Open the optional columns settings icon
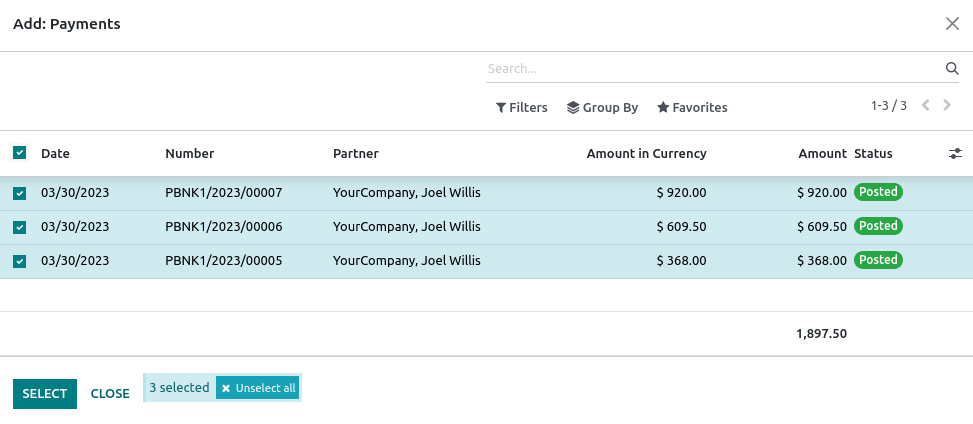The height and width of the screenshot is (424, 973). (x=955, y=154)
